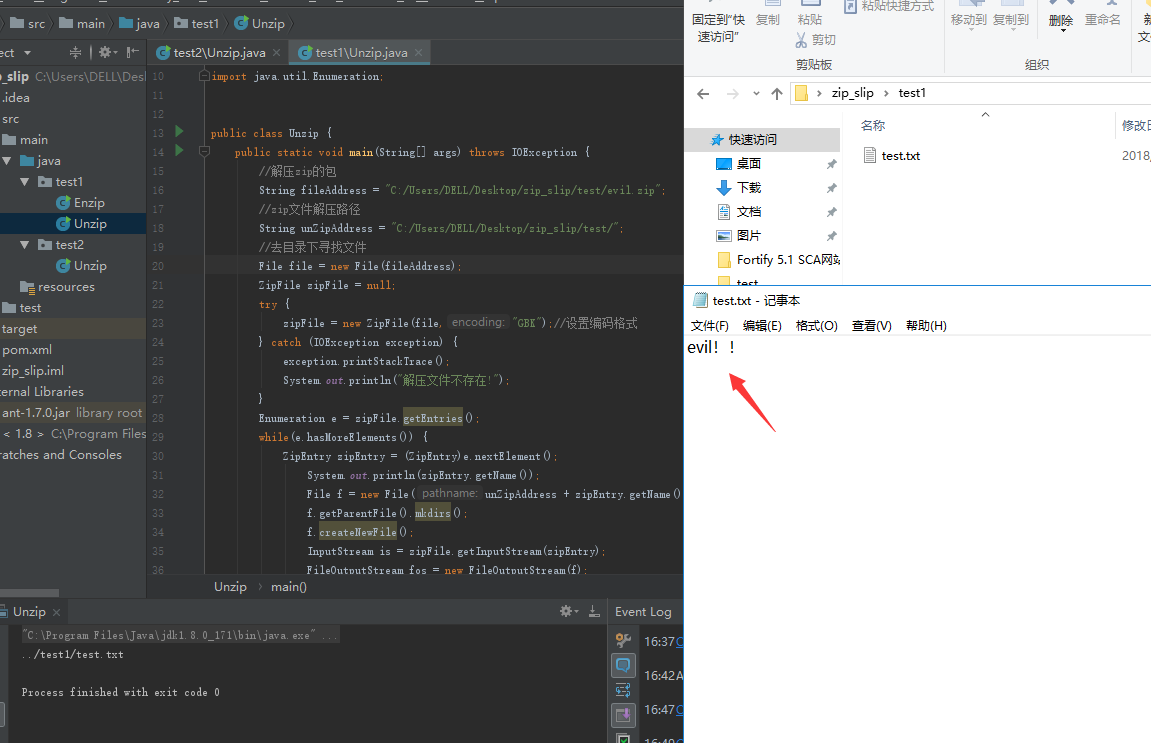The image size is (1151, 743).
Task: Go up one folder in File Explorer
Action: pyautogui.click(x=777, y=93)
